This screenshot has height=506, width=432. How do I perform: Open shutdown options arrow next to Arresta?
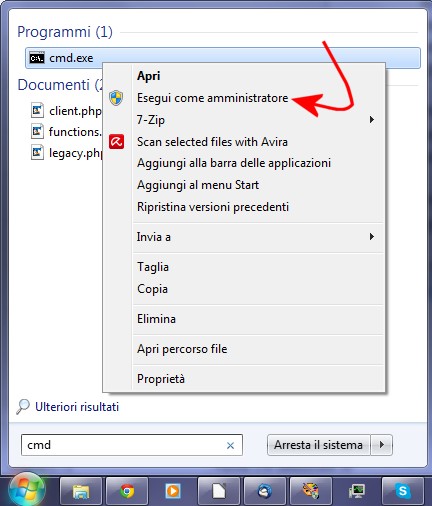click(x=382, y=445)
